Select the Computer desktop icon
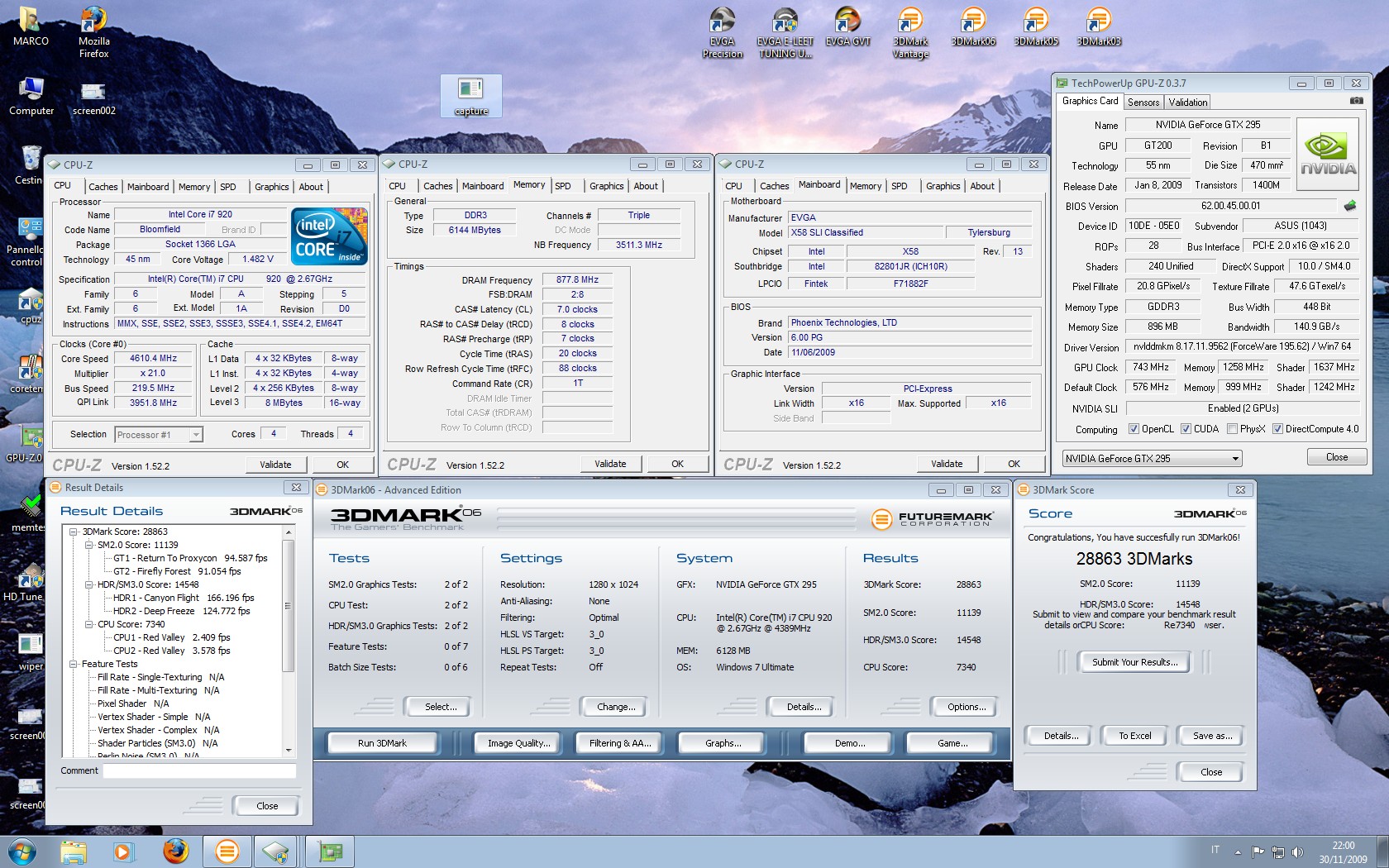 [x=31, y=96]
